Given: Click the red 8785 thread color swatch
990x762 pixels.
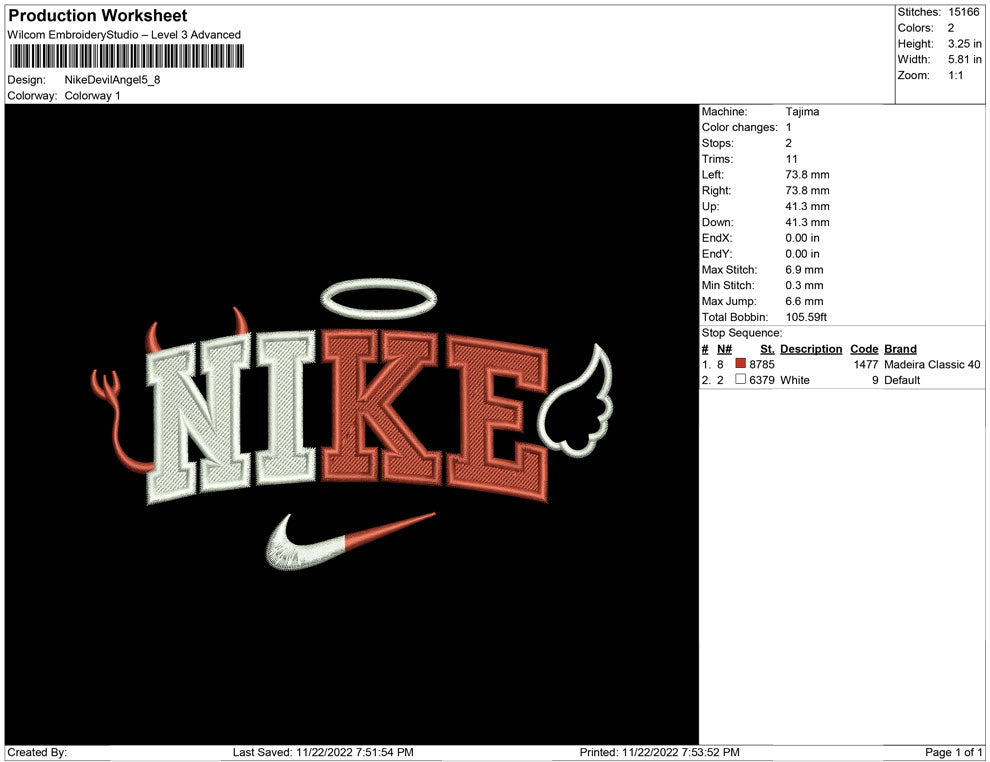Looking at the screenshot, I should coord(741,364).
